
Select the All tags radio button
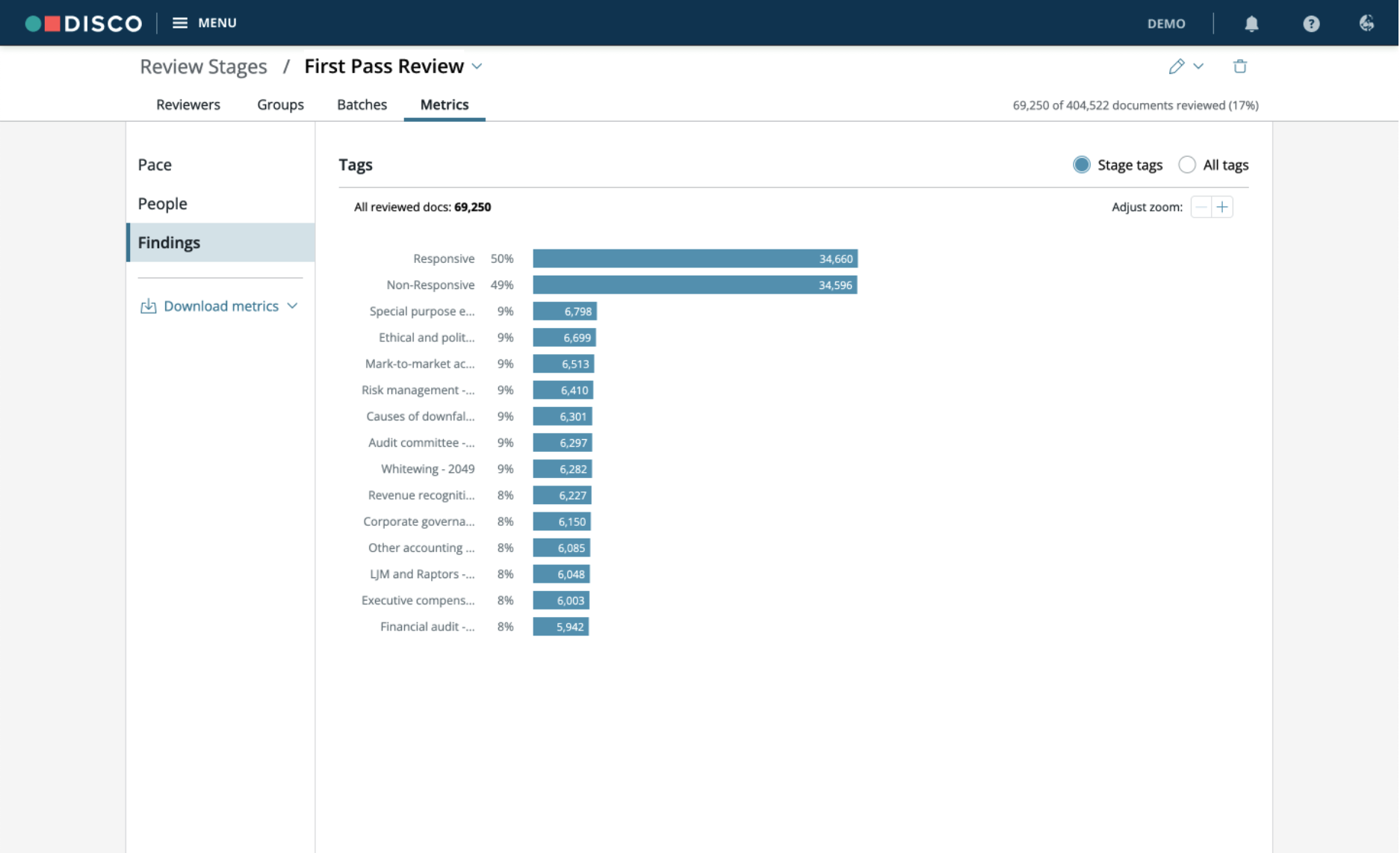click(x=1186, y=165)
